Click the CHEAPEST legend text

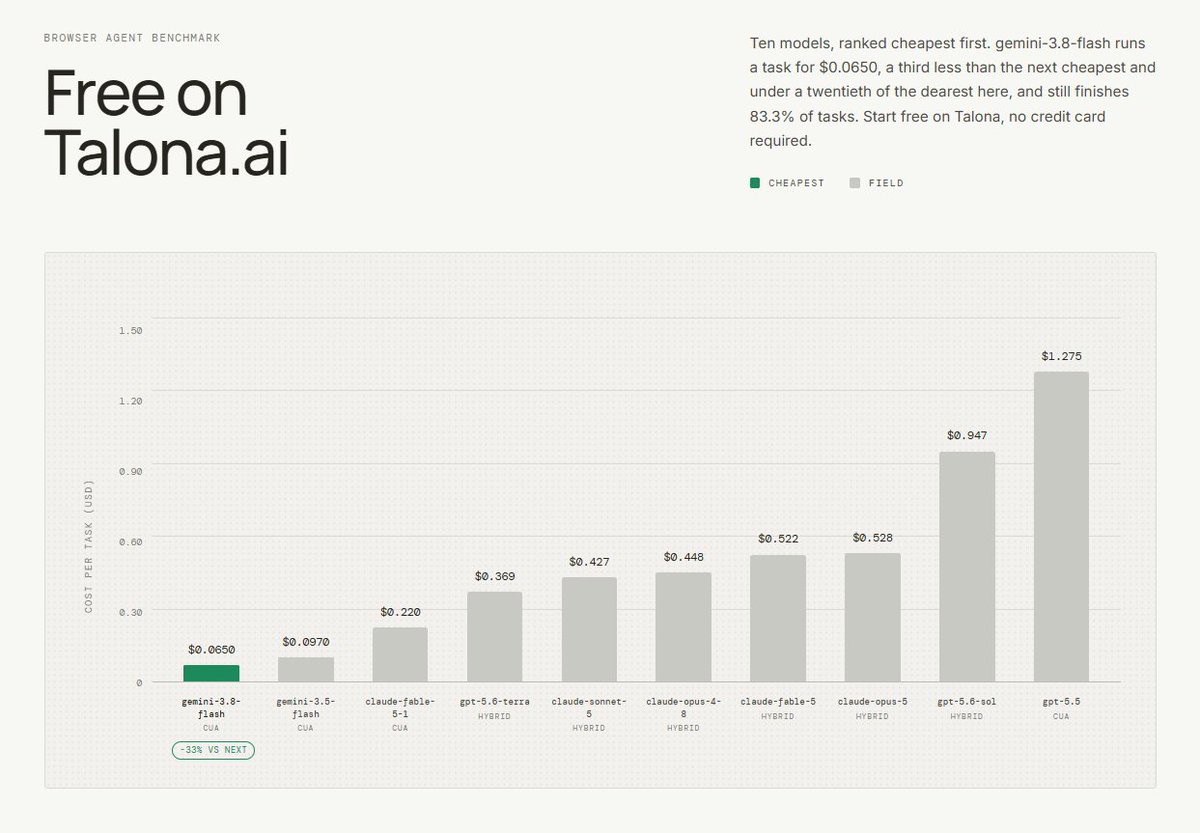(x=796, y=183)
